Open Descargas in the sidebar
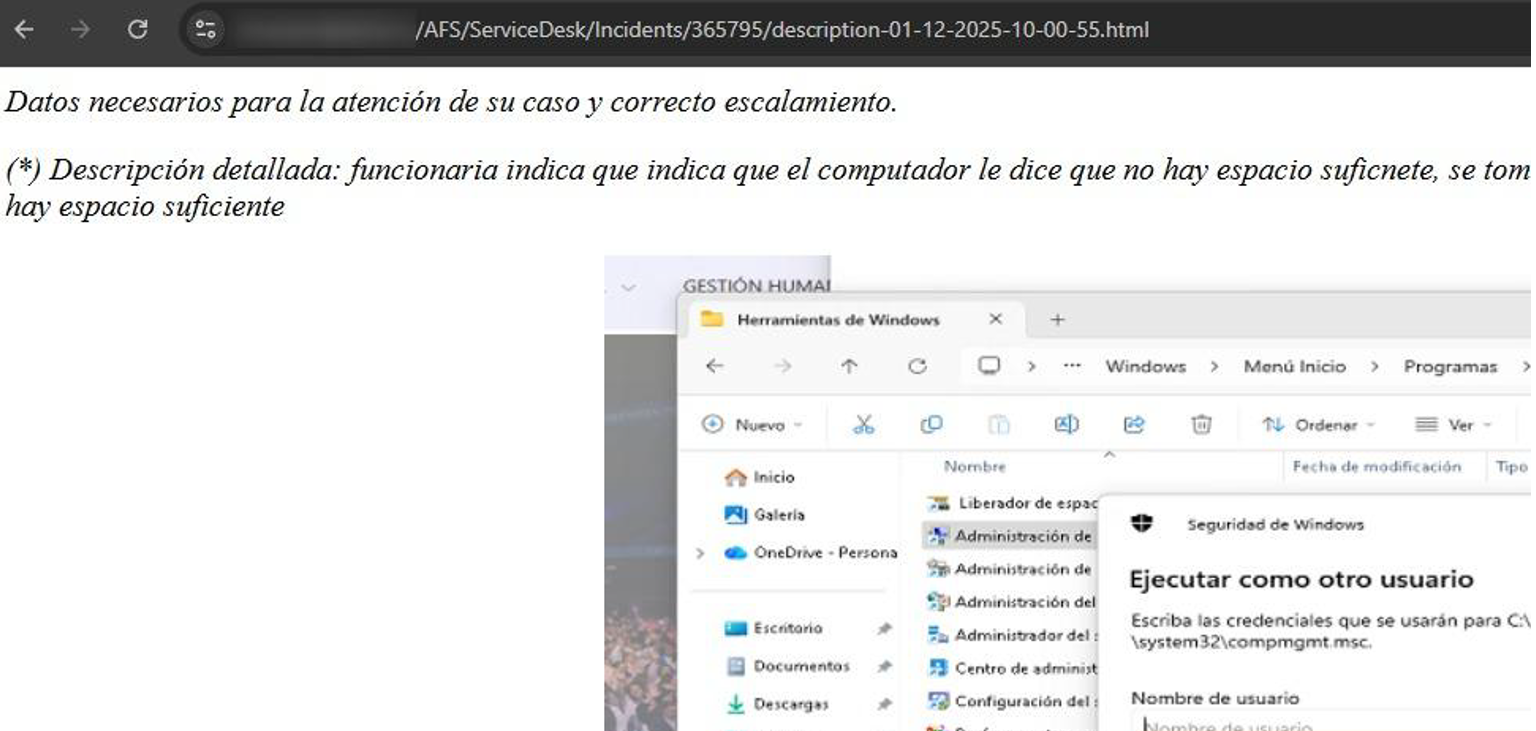The image size is (1536, 731). tap(777, 704)
